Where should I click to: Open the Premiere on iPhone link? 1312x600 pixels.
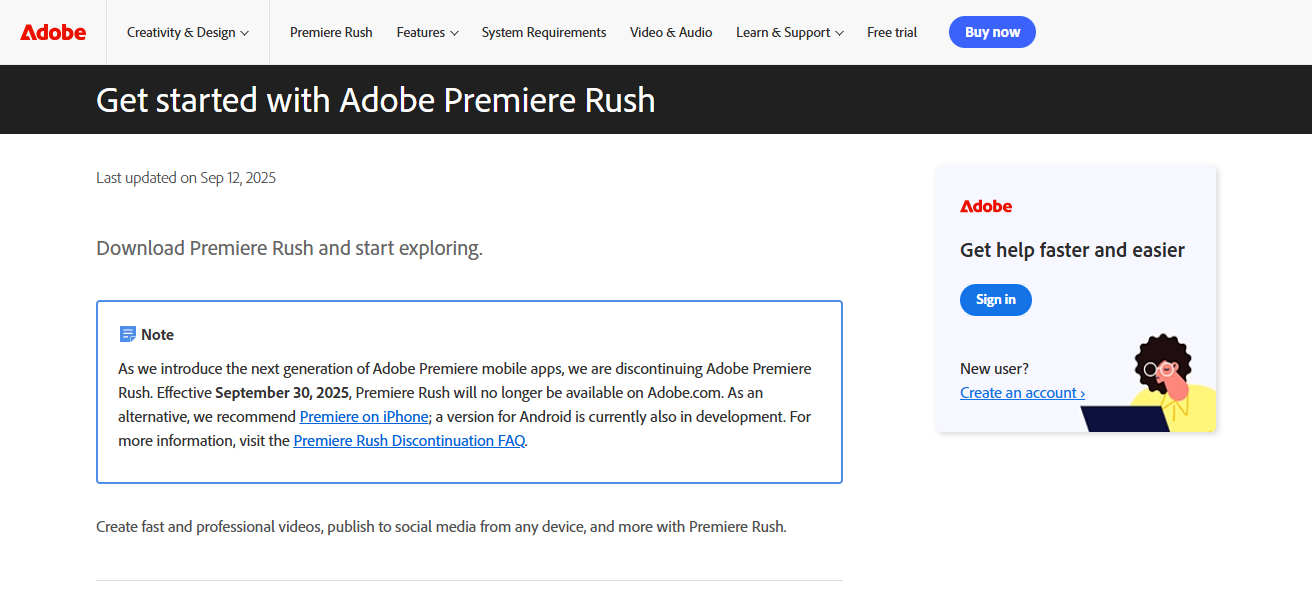pyautogui.click(x=364, y=416)
